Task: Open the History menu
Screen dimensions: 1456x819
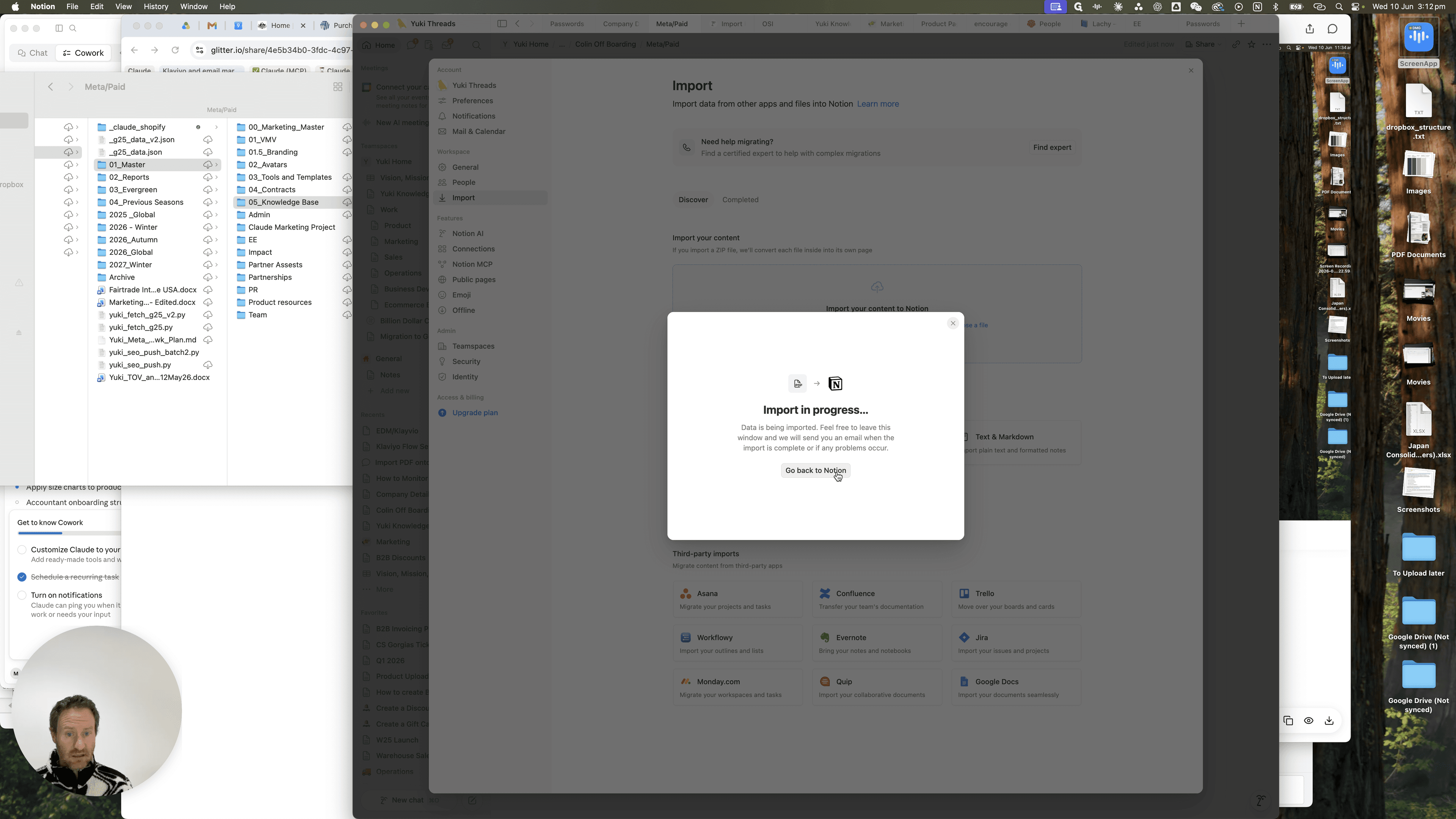Action: 155,7
